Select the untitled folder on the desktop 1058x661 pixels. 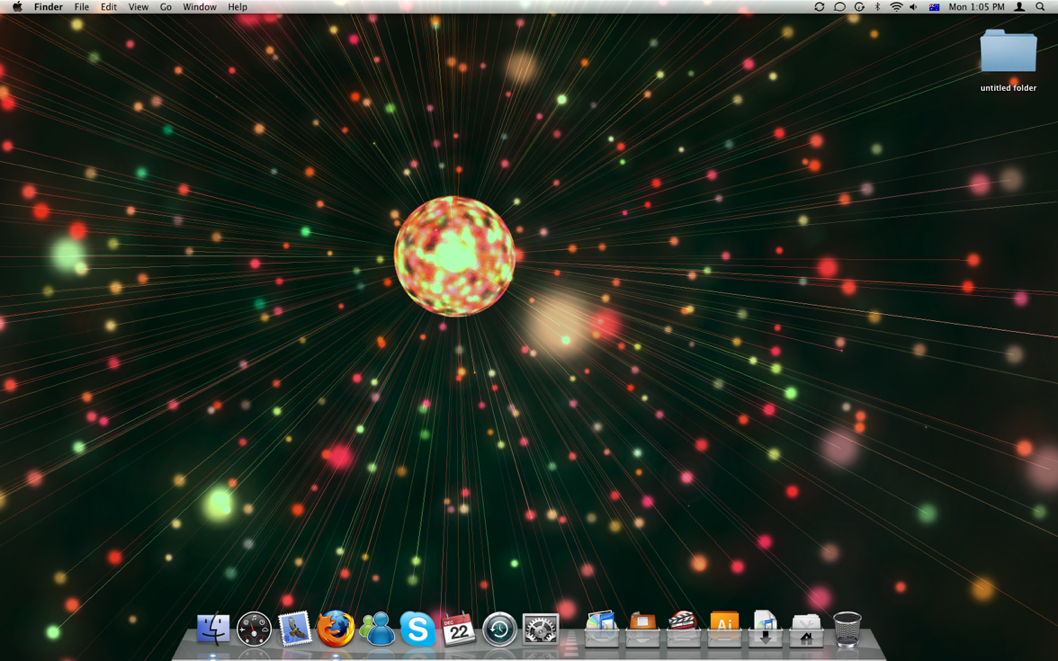point(1008,51)
